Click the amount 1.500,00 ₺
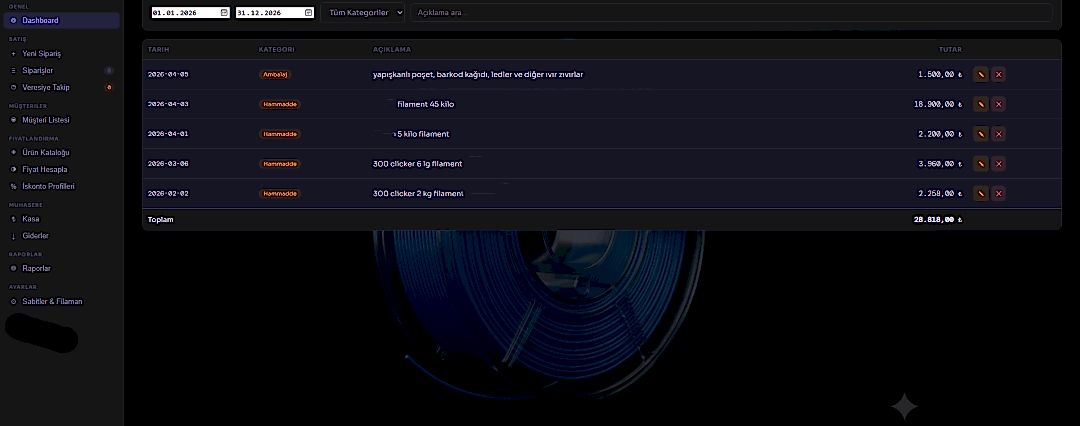 (940, 74)
